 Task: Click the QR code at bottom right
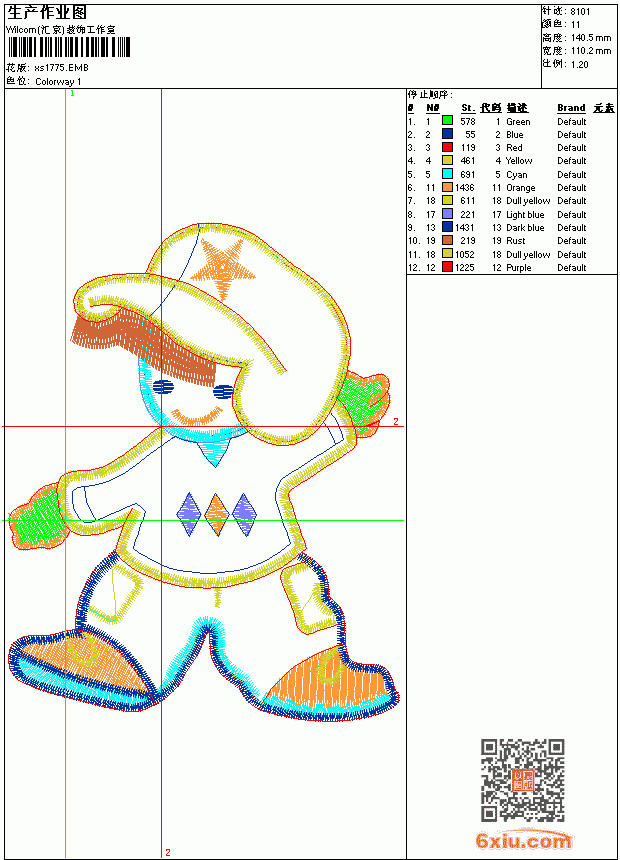[x=523, y=780]
